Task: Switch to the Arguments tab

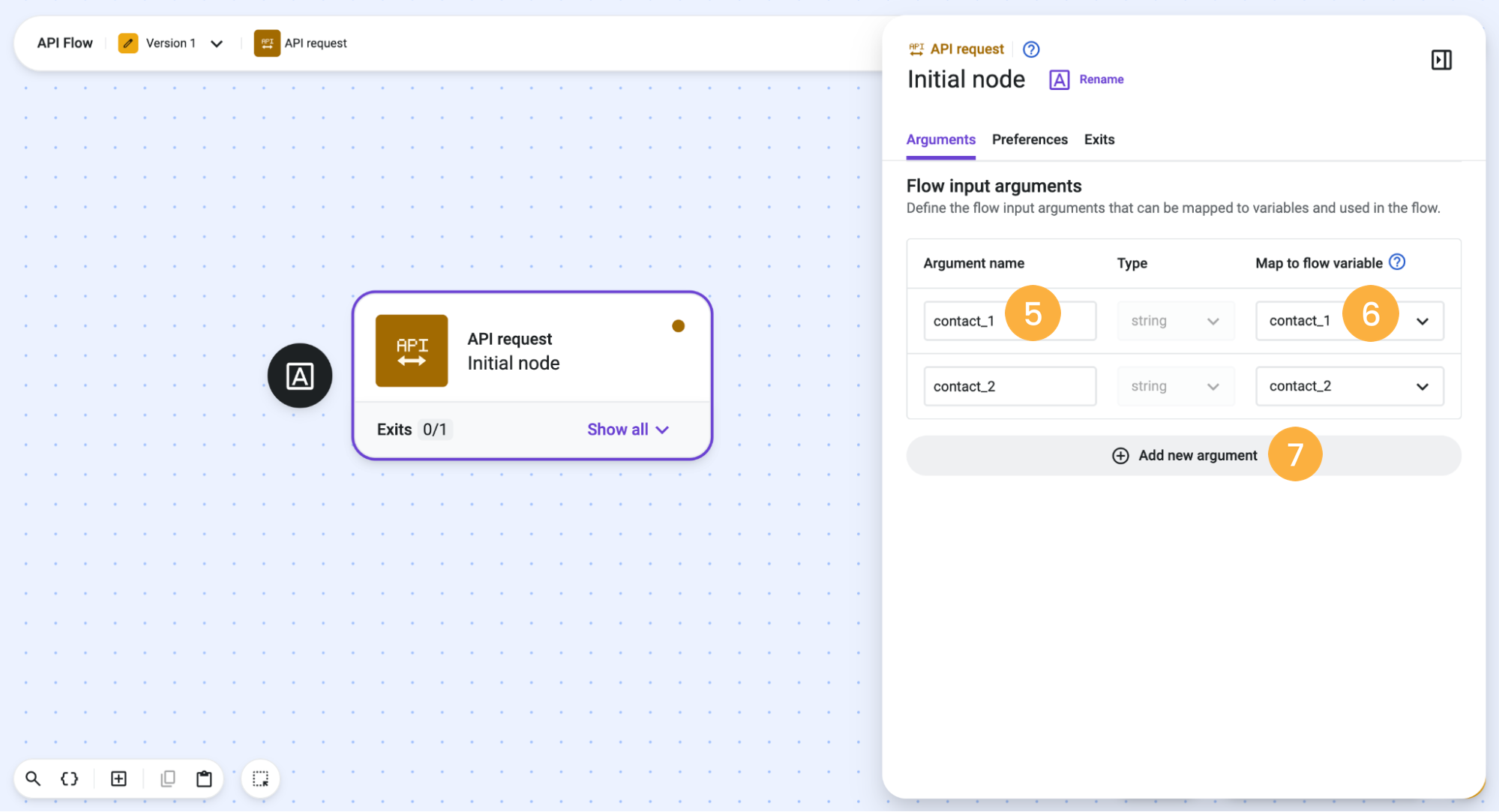Action: 940,140
